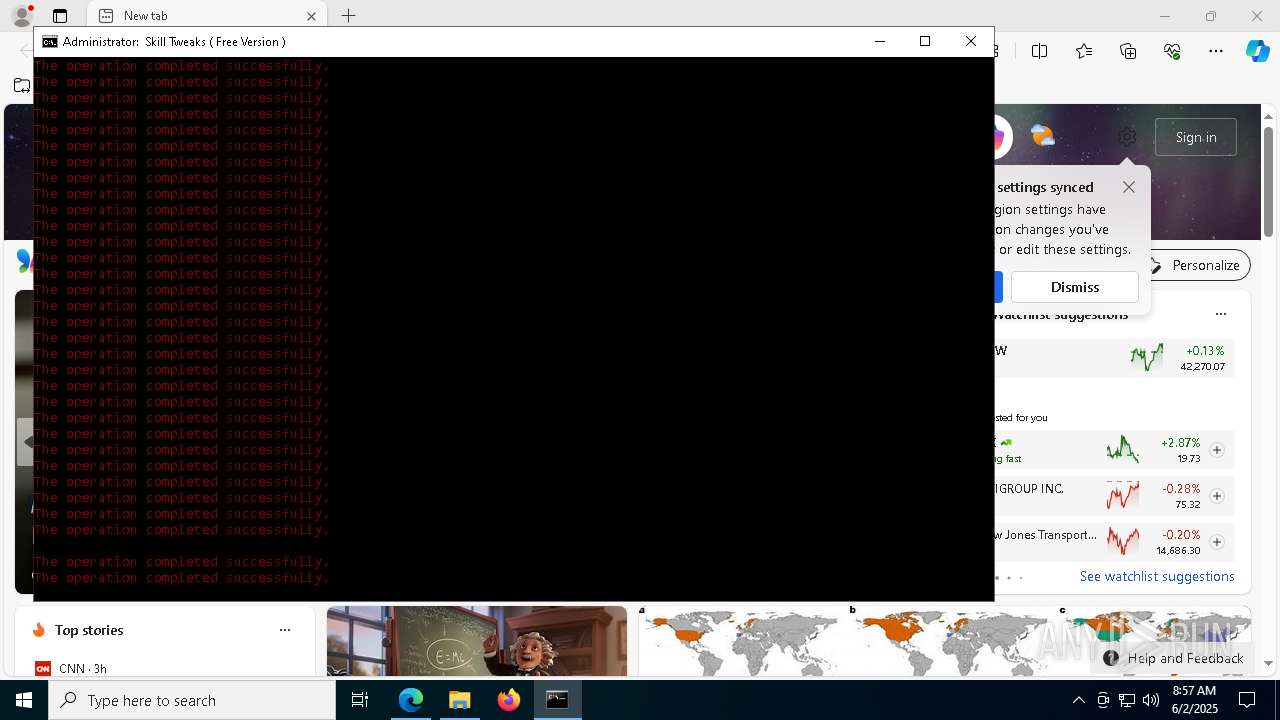The image size is (1280, 720).
Task: Open Browser essentials heart icon
Action: pos(1172,51)
